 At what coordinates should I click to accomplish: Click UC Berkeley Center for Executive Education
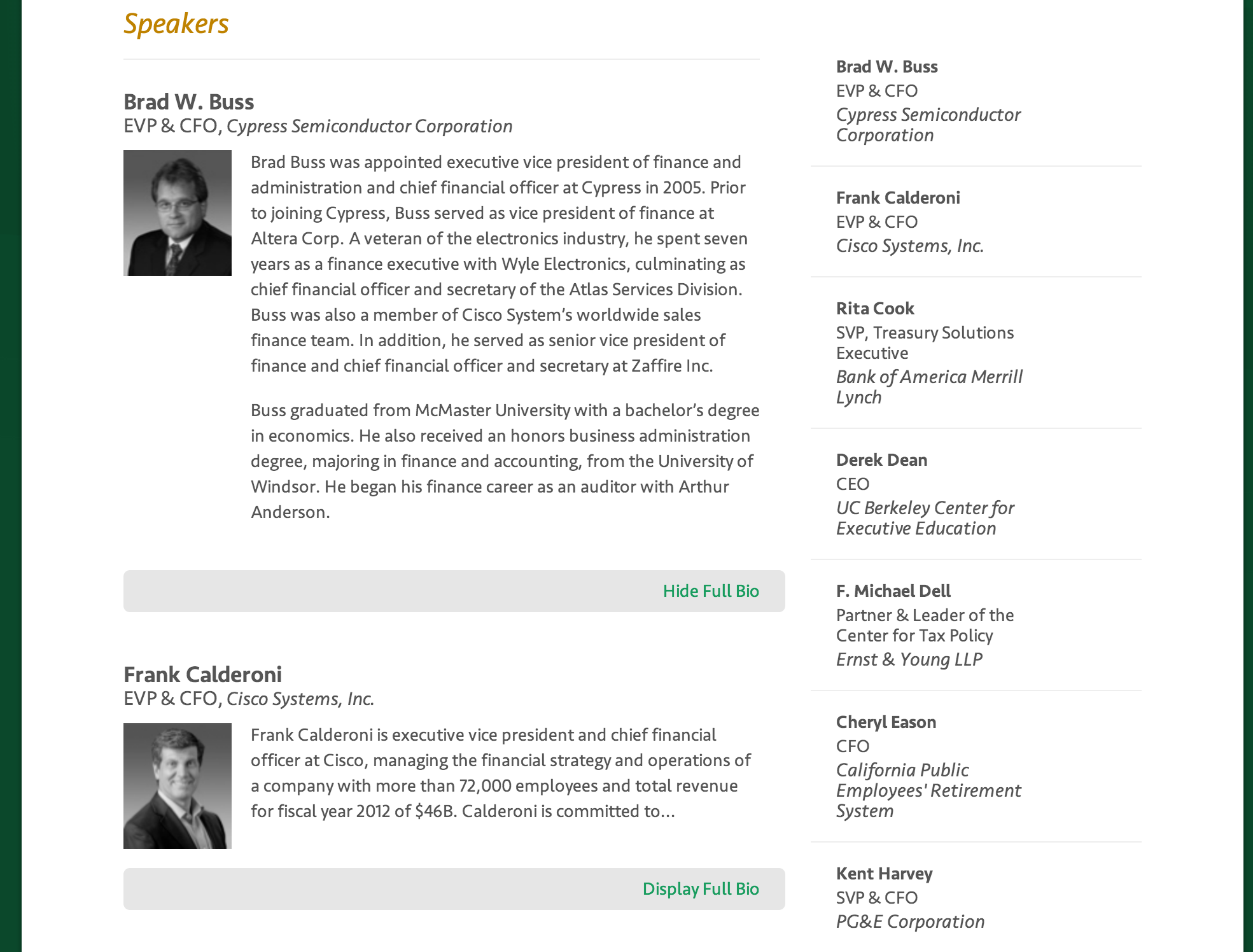(925, 518)
